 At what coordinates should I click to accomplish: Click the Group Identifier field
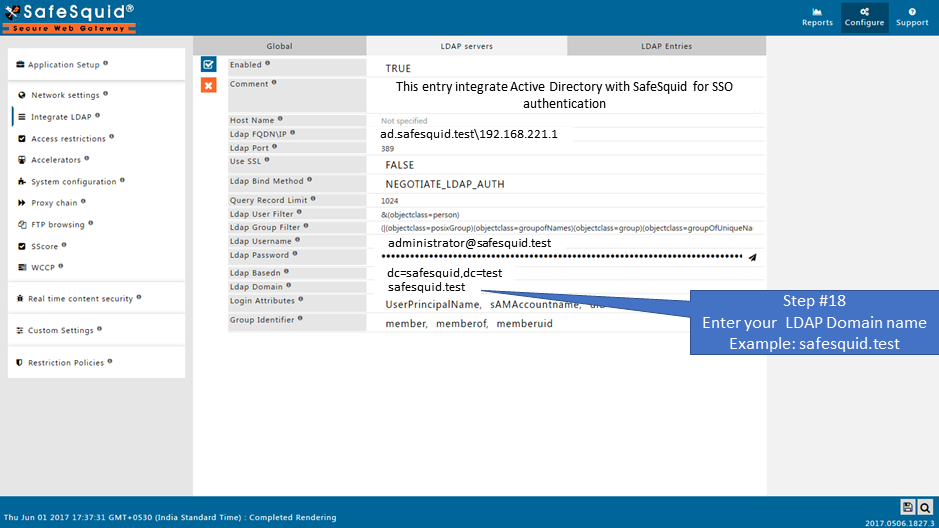tap(566, 323)
